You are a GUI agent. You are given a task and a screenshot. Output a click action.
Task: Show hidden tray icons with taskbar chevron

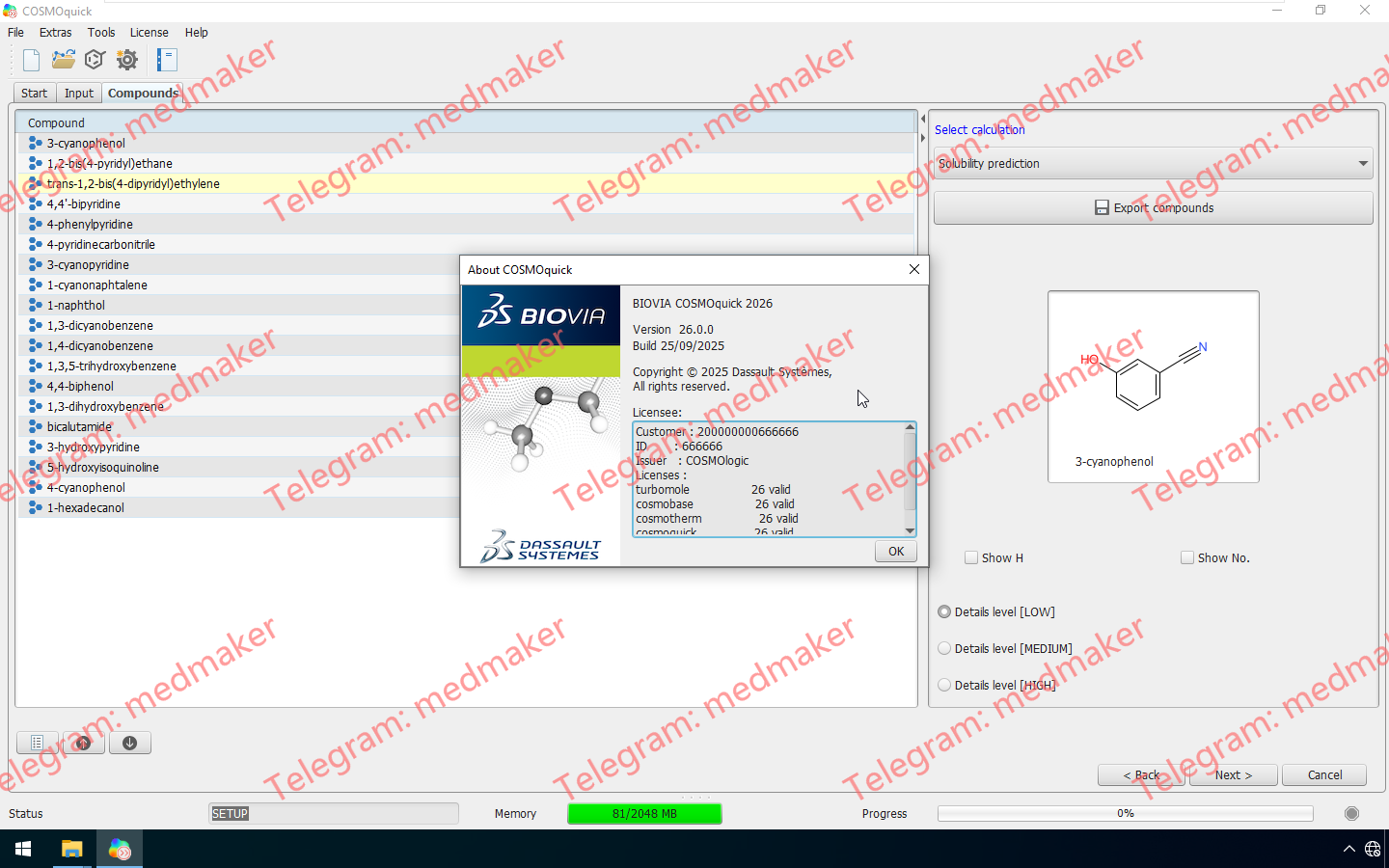coord(1348,849)
